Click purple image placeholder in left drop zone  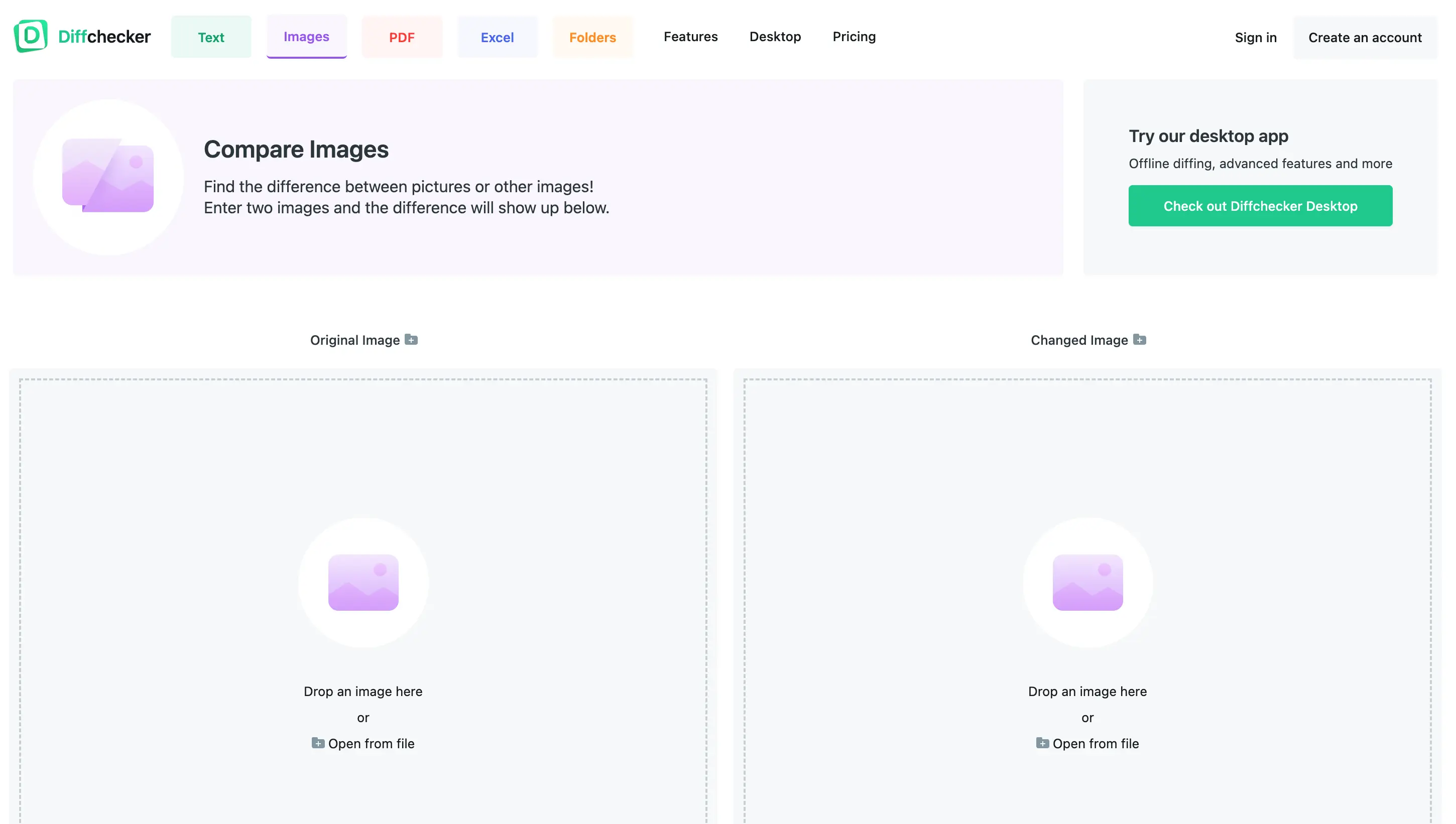tap(363, 582)
